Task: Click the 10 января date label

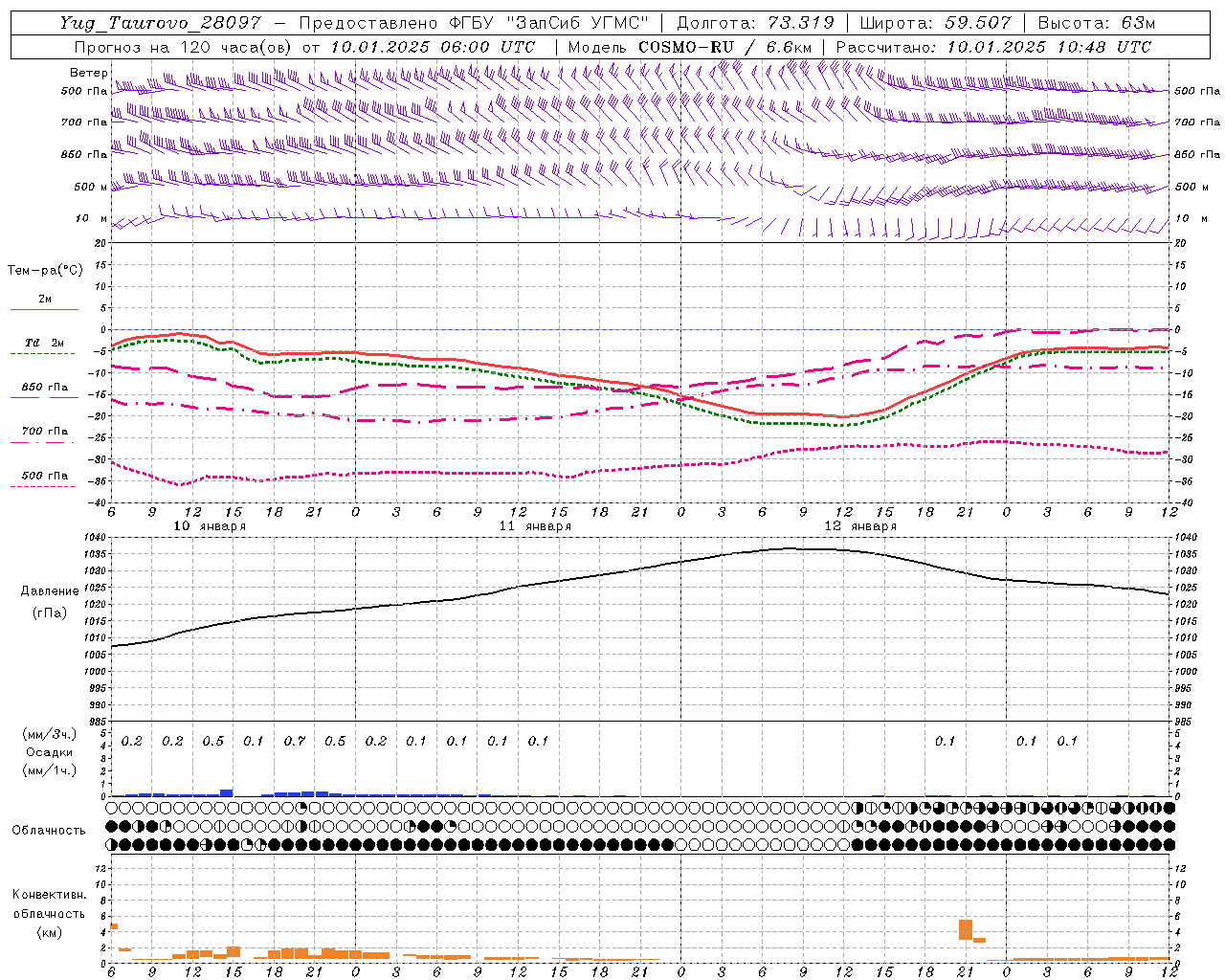Action: point(209,526)
